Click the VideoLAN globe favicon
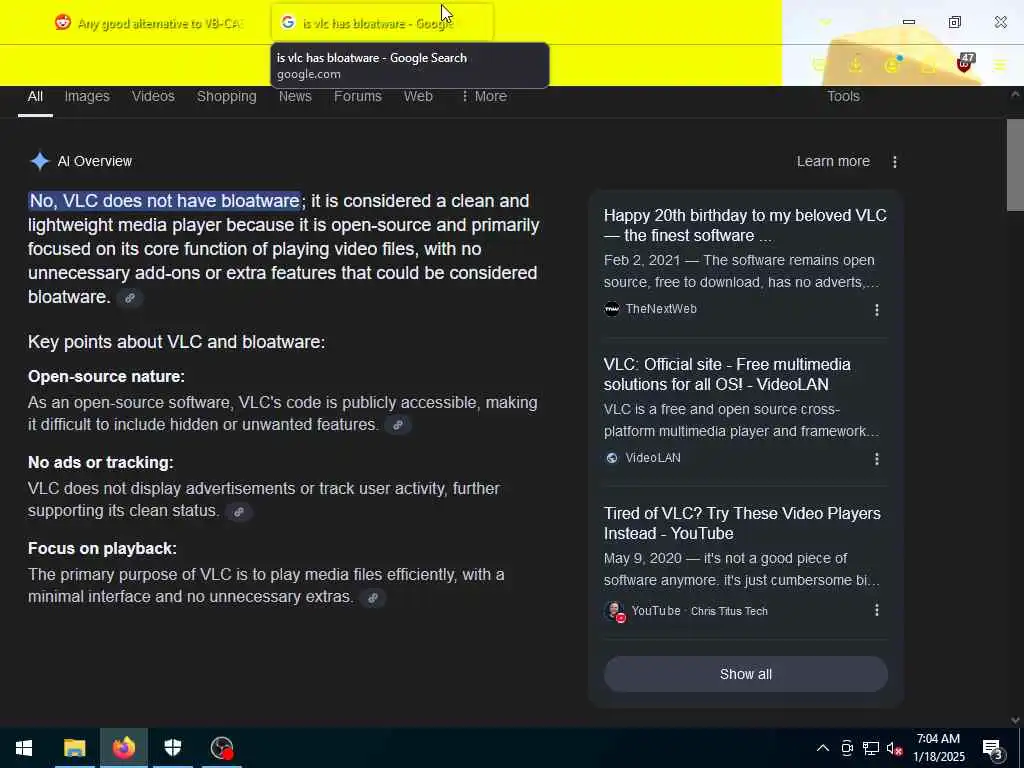This screenshot has height=768, width=1024. (612, 458)
